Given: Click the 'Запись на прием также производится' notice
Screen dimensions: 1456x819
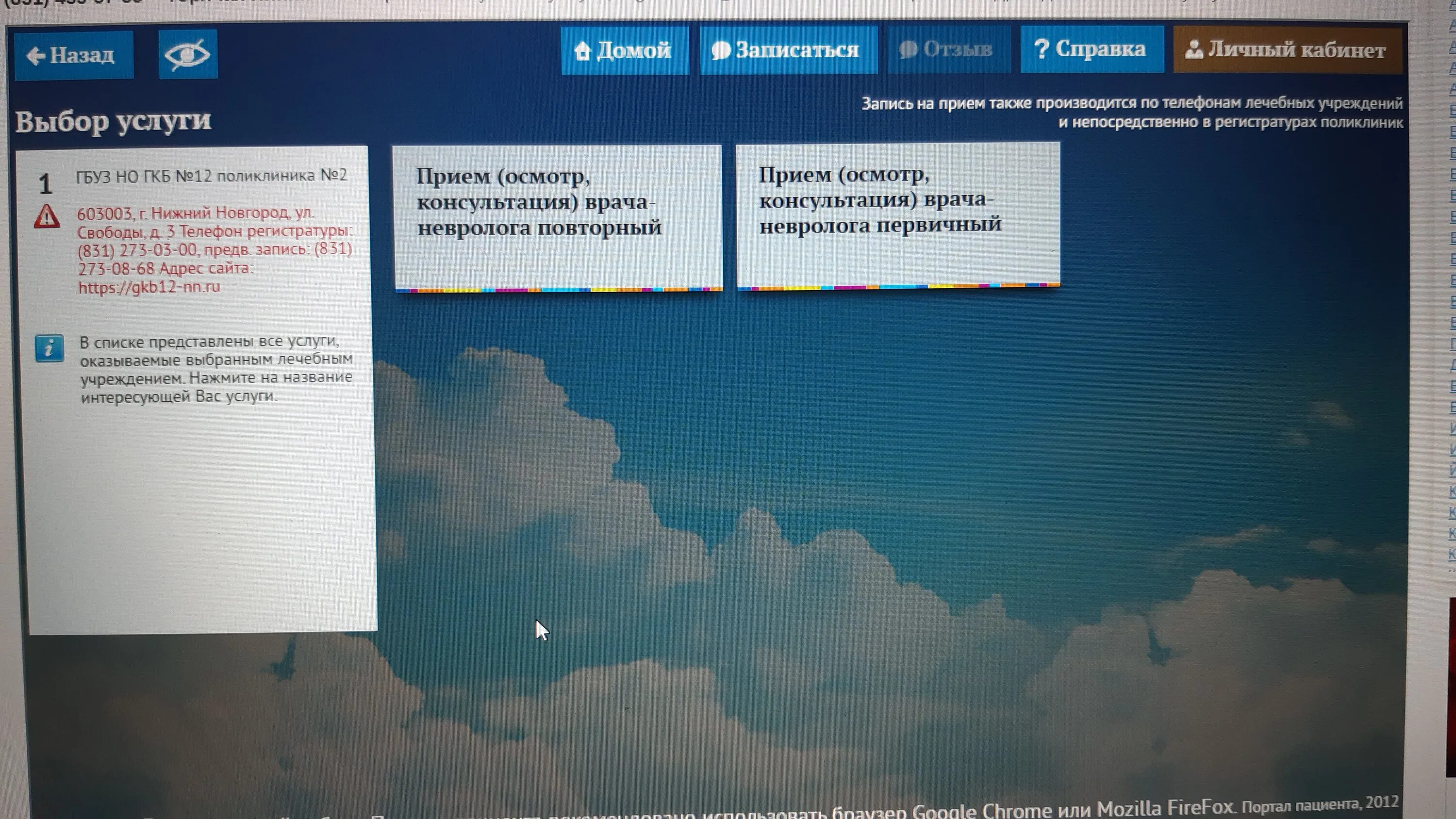Looking at the screenshot, I should click(x=1132, y=113).
